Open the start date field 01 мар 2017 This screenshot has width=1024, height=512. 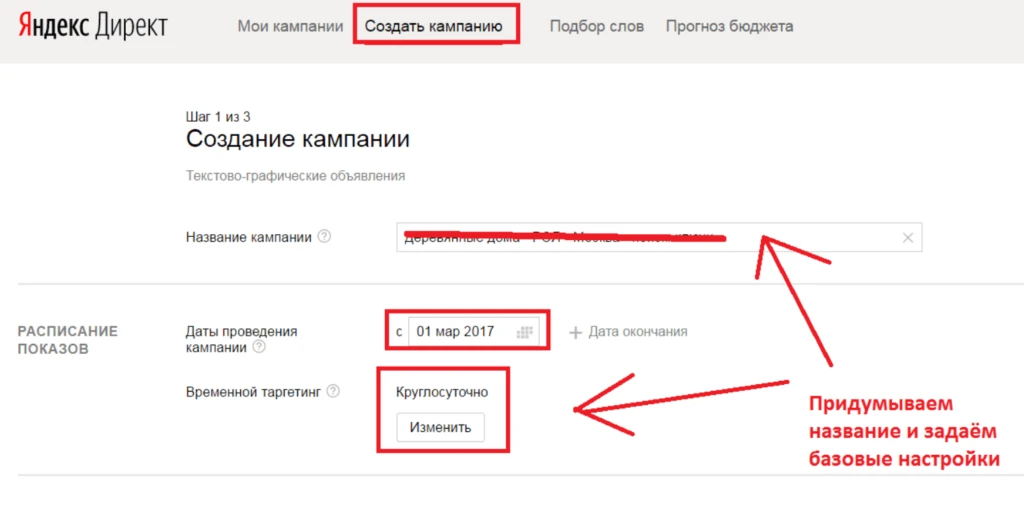pos(473,332)
